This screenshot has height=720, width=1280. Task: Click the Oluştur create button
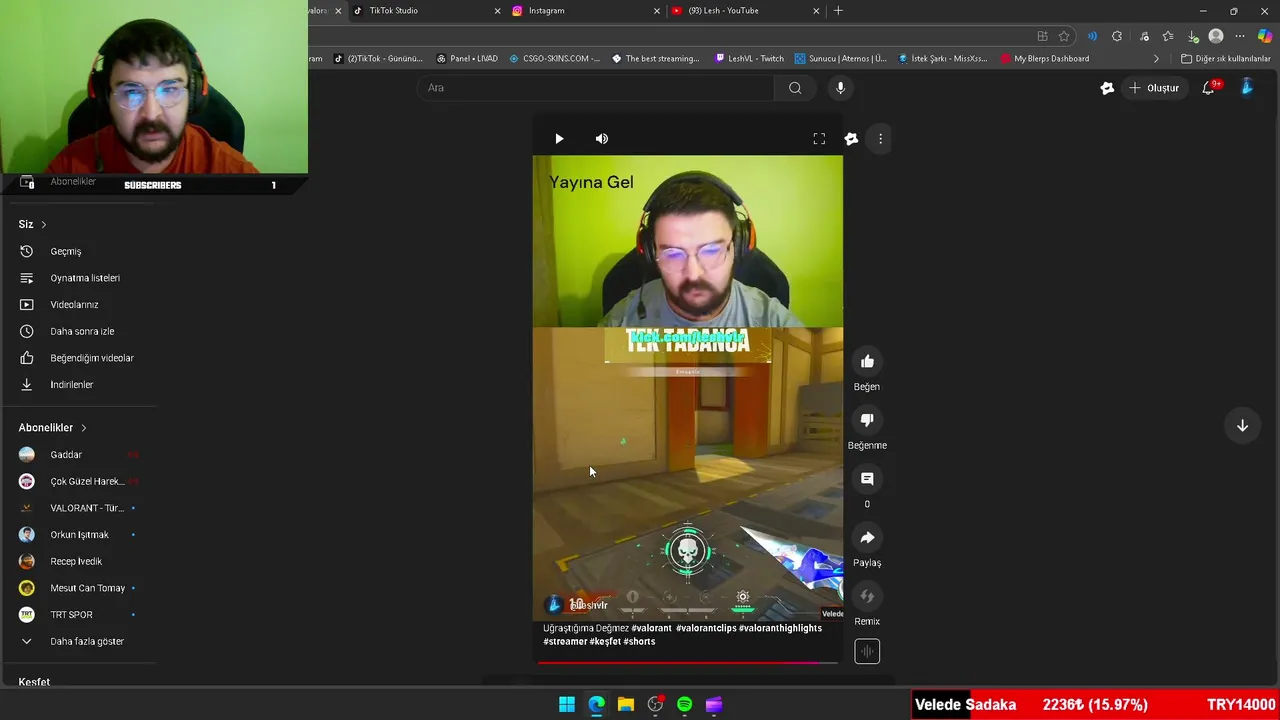point(1154,88)
